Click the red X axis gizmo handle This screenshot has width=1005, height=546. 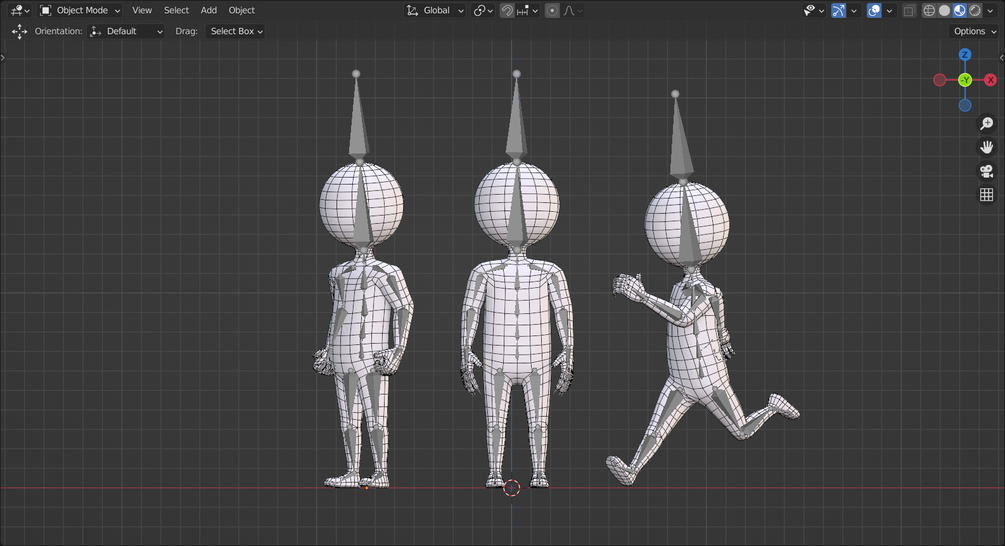pyautogui.click(x=990, y=80)
